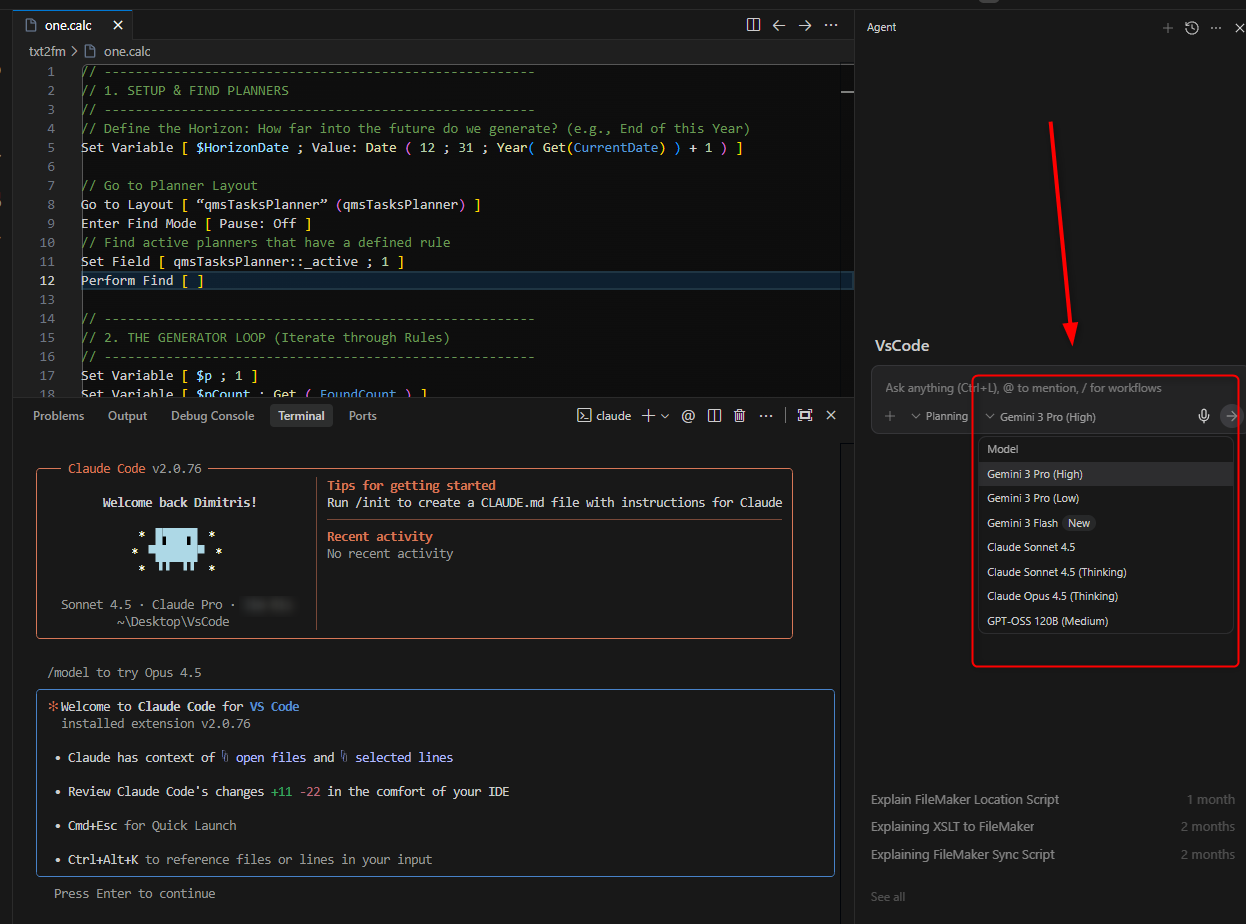
Task: Open the Problems panel tab
Action: coord(58,416)
